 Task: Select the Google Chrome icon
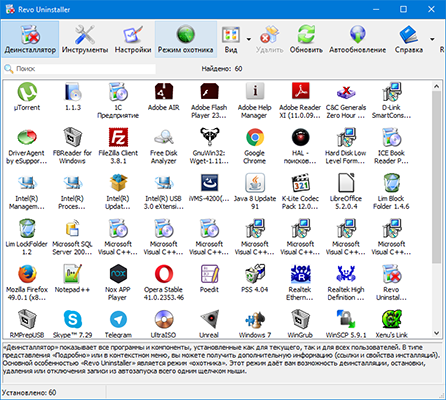255,137
